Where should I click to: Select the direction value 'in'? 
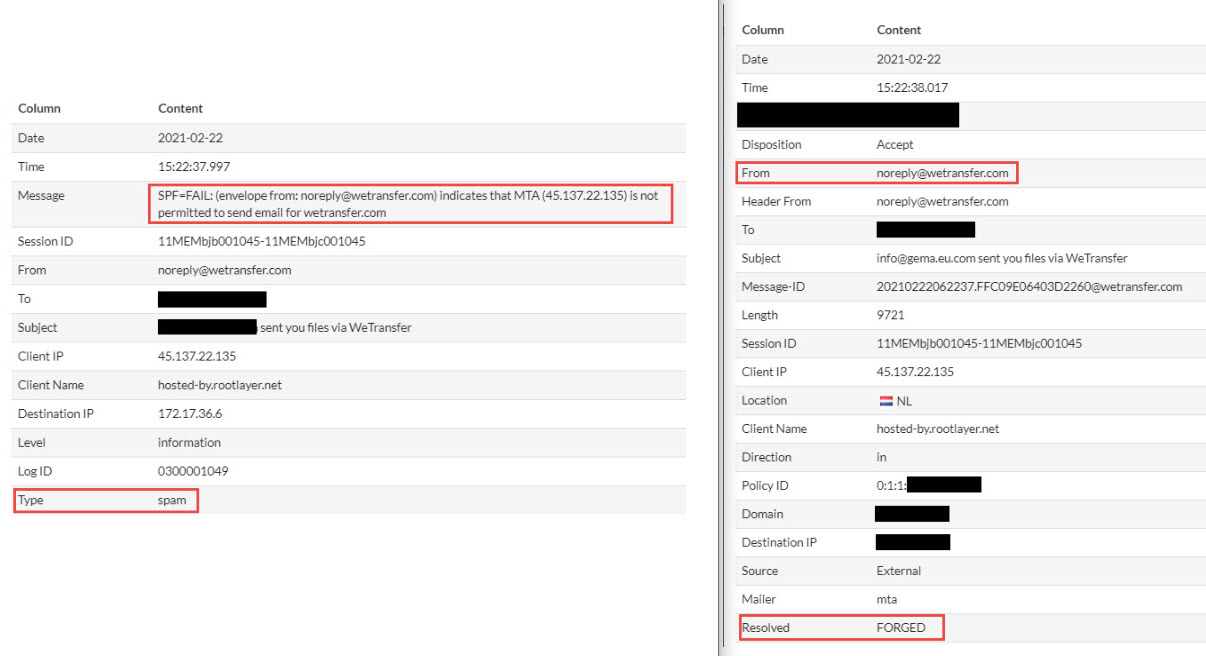click(881, 457)
